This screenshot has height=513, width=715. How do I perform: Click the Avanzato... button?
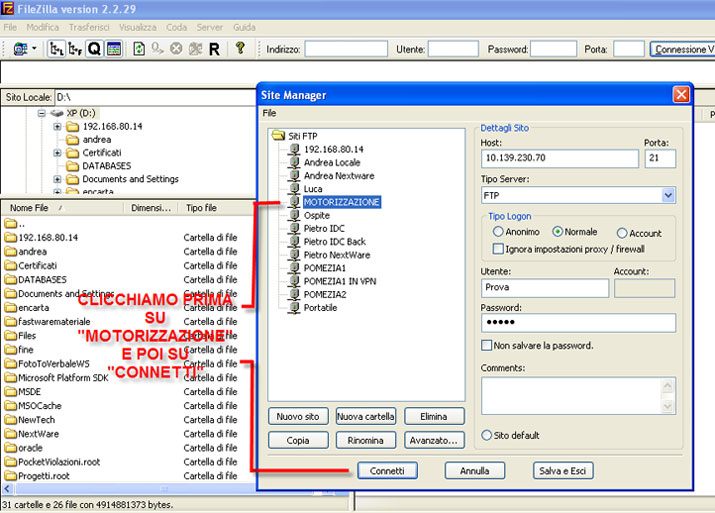click(434, 440)
